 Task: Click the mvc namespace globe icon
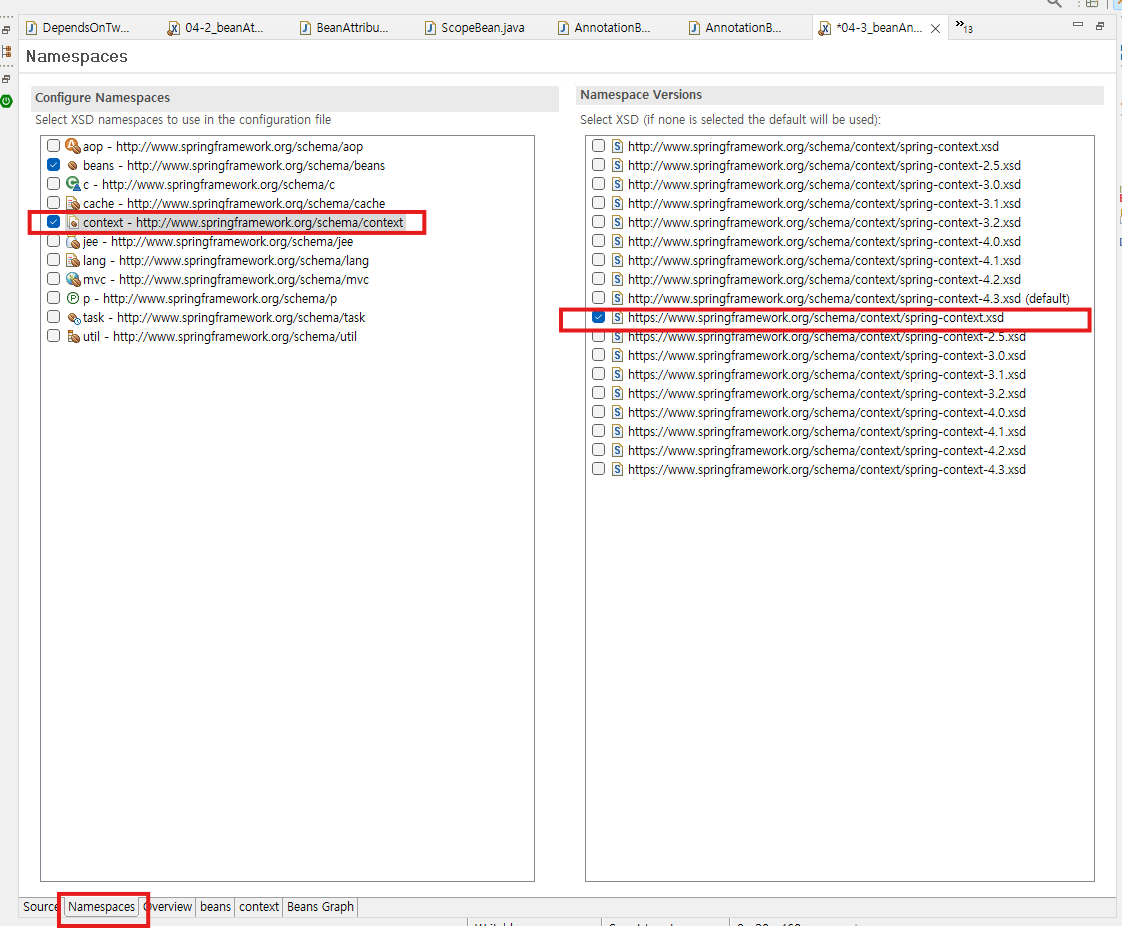[72, 279]
